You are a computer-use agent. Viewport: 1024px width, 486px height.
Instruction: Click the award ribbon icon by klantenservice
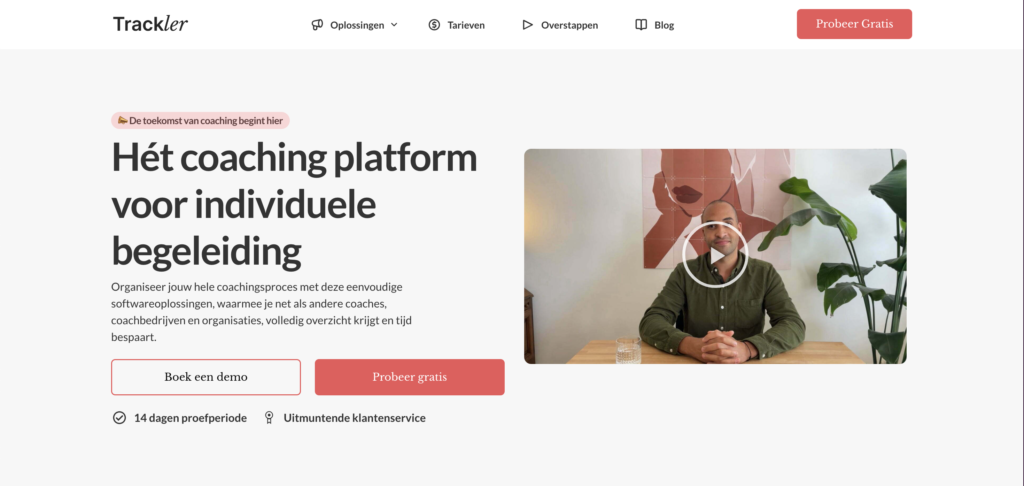pyautogui.click(x=268, y=417)
